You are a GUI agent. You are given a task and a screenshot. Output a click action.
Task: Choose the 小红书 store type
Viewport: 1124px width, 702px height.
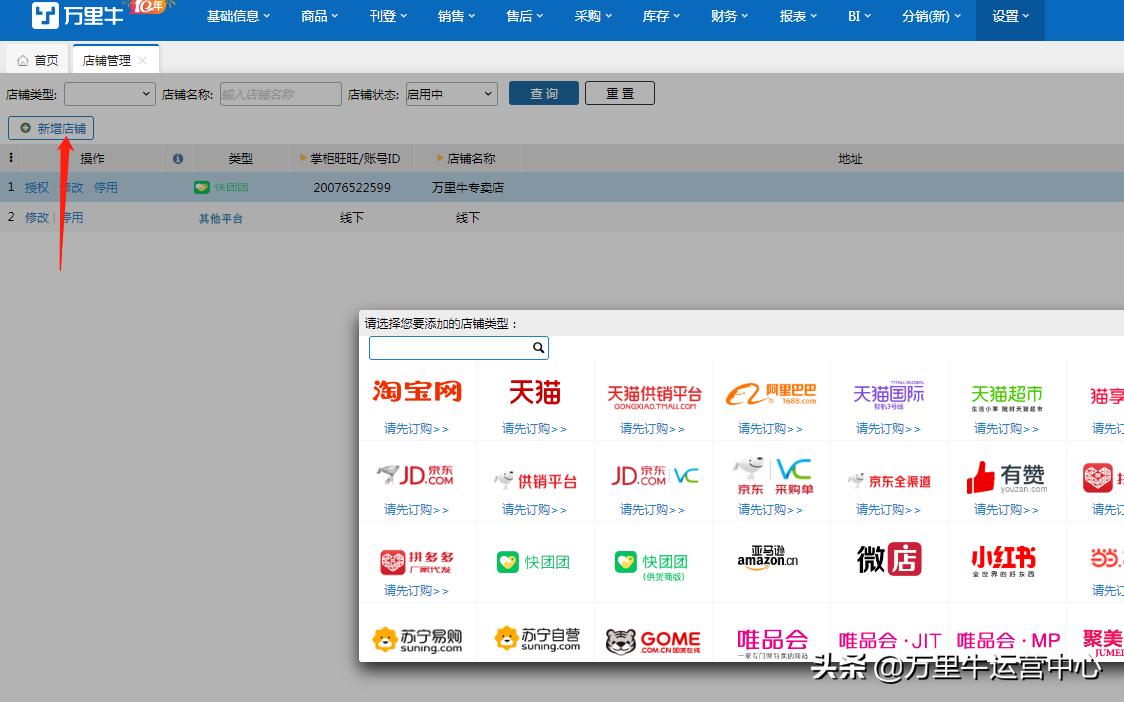coord(1005,561)
